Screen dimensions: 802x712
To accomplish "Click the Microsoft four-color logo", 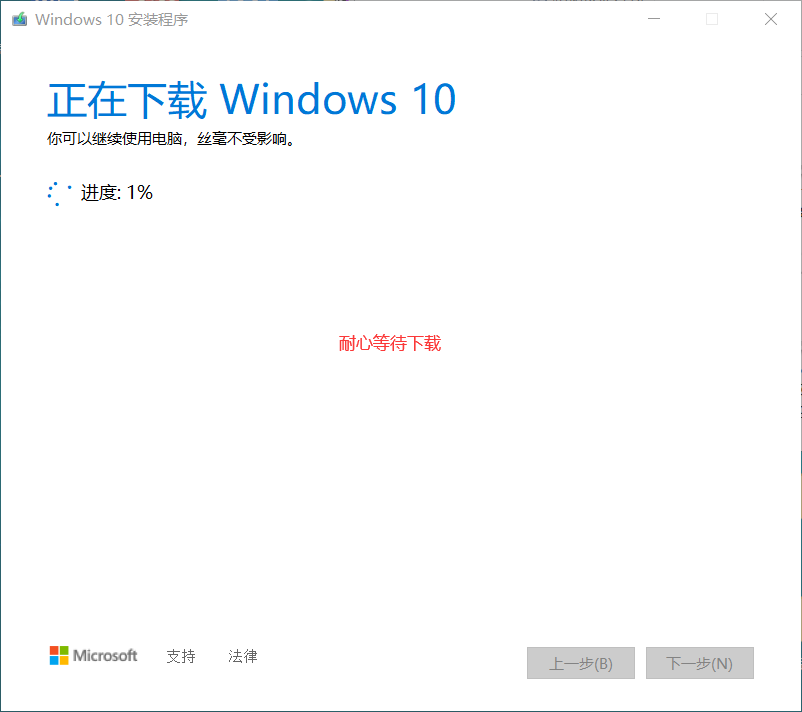I will click(x=59, y=655).
